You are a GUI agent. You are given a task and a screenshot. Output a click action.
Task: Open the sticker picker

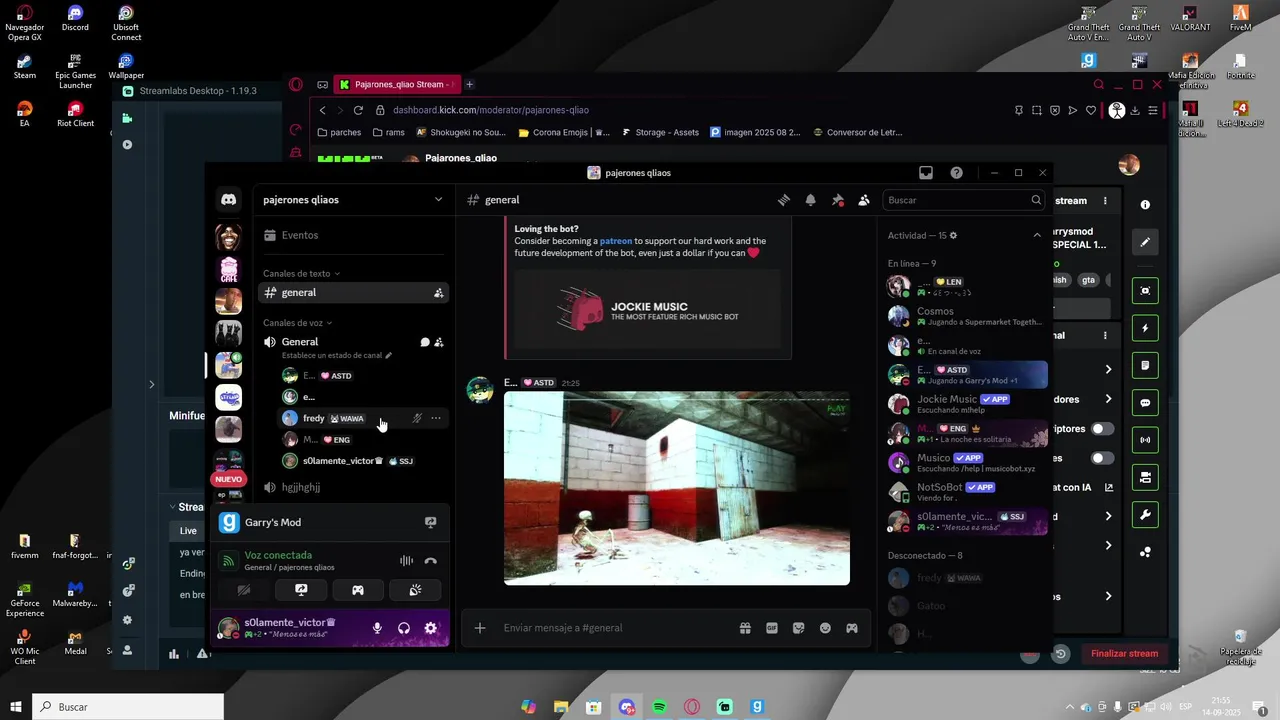coord(798,628)
